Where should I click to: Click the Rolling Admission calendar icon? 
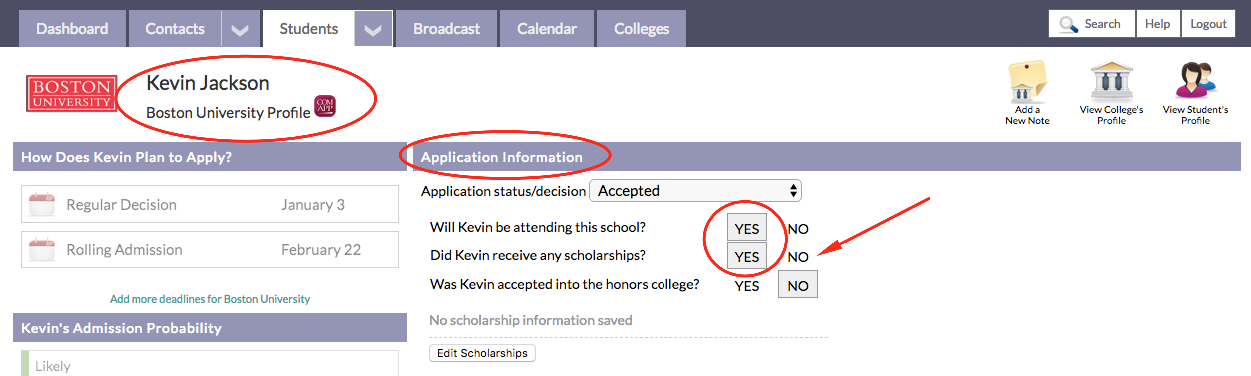tap(42, 250)
